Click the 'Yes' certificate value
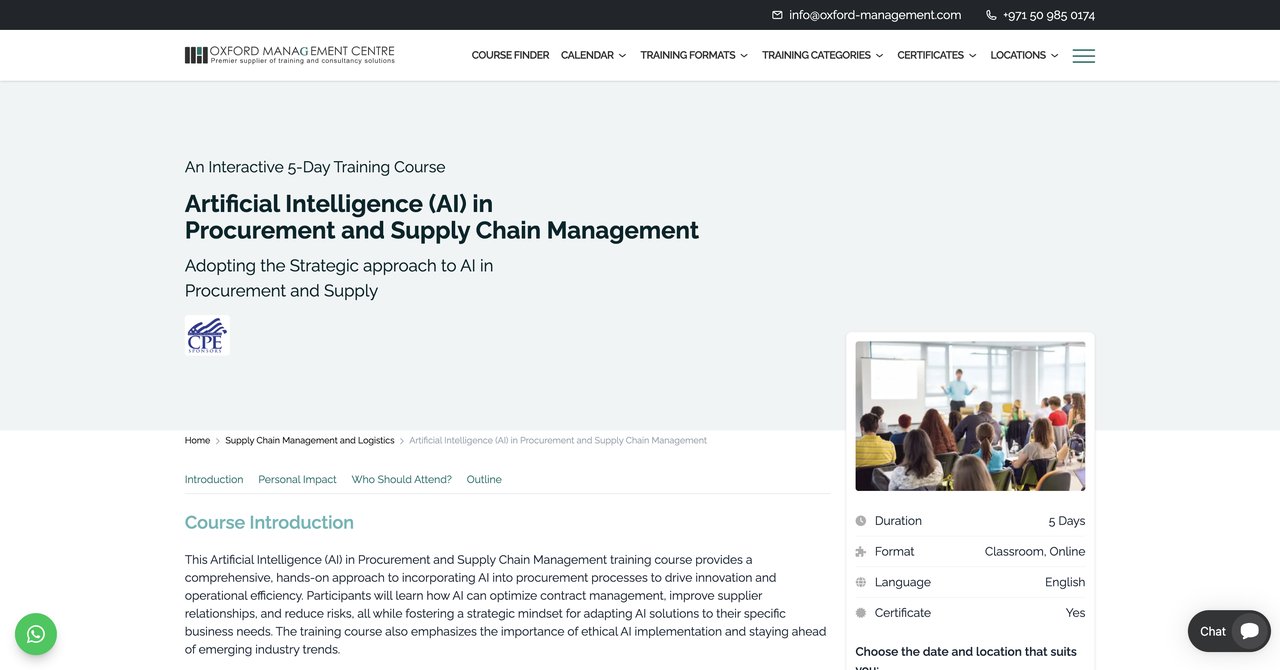 point(1075,613)
